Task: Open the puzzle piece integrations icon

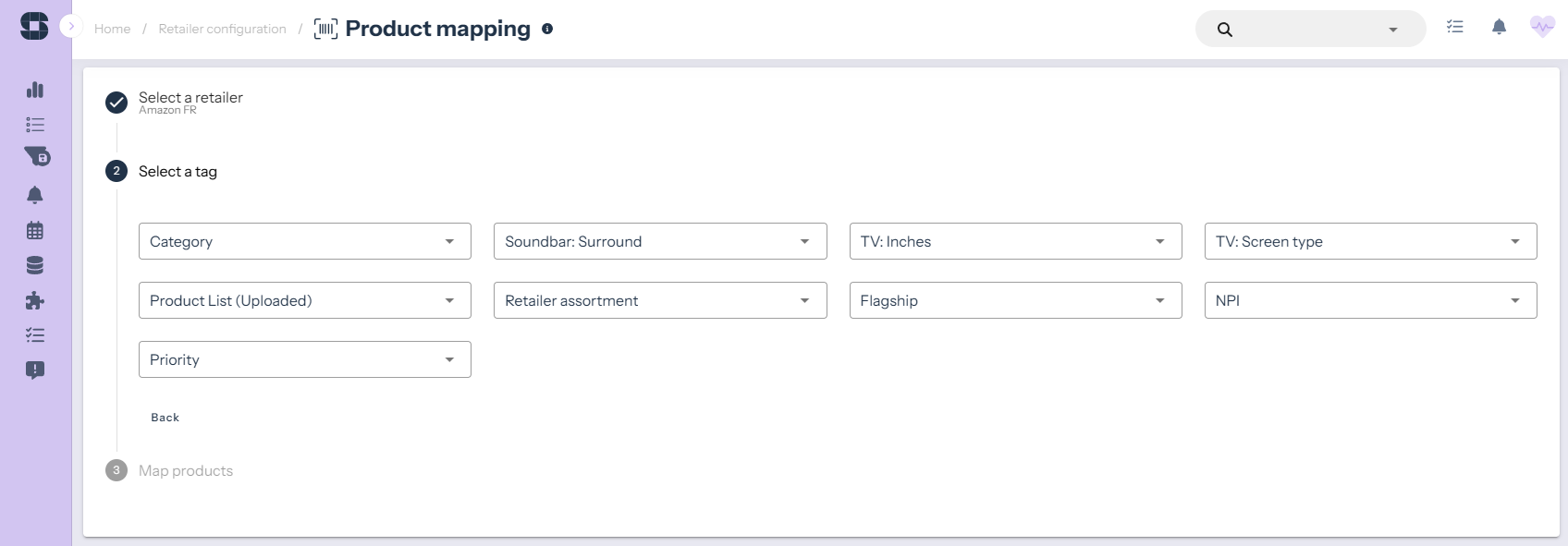Action: (x=35, y=300)
